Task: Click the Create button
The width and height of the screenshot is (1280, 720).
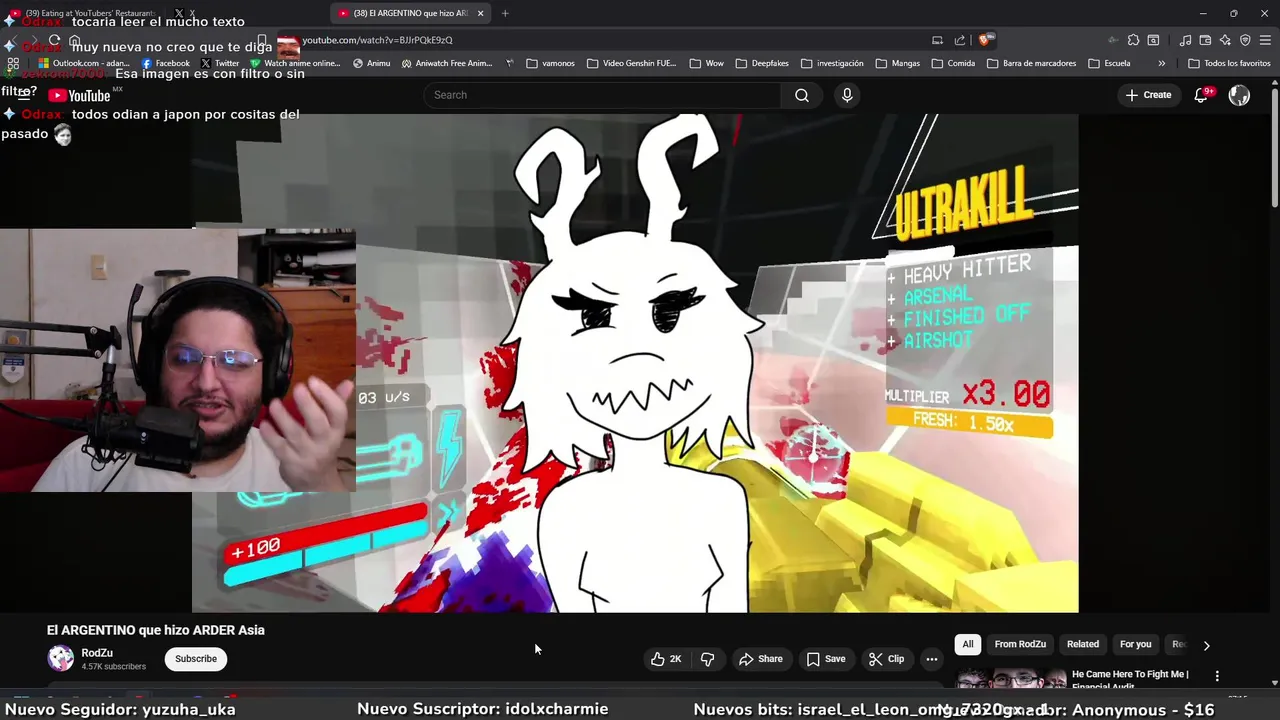Action: (1148, 95)
